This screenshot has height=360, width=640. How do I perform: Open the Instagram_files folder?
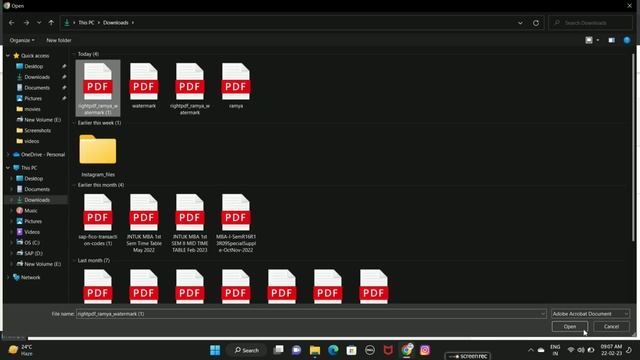[x=98, y=155]
